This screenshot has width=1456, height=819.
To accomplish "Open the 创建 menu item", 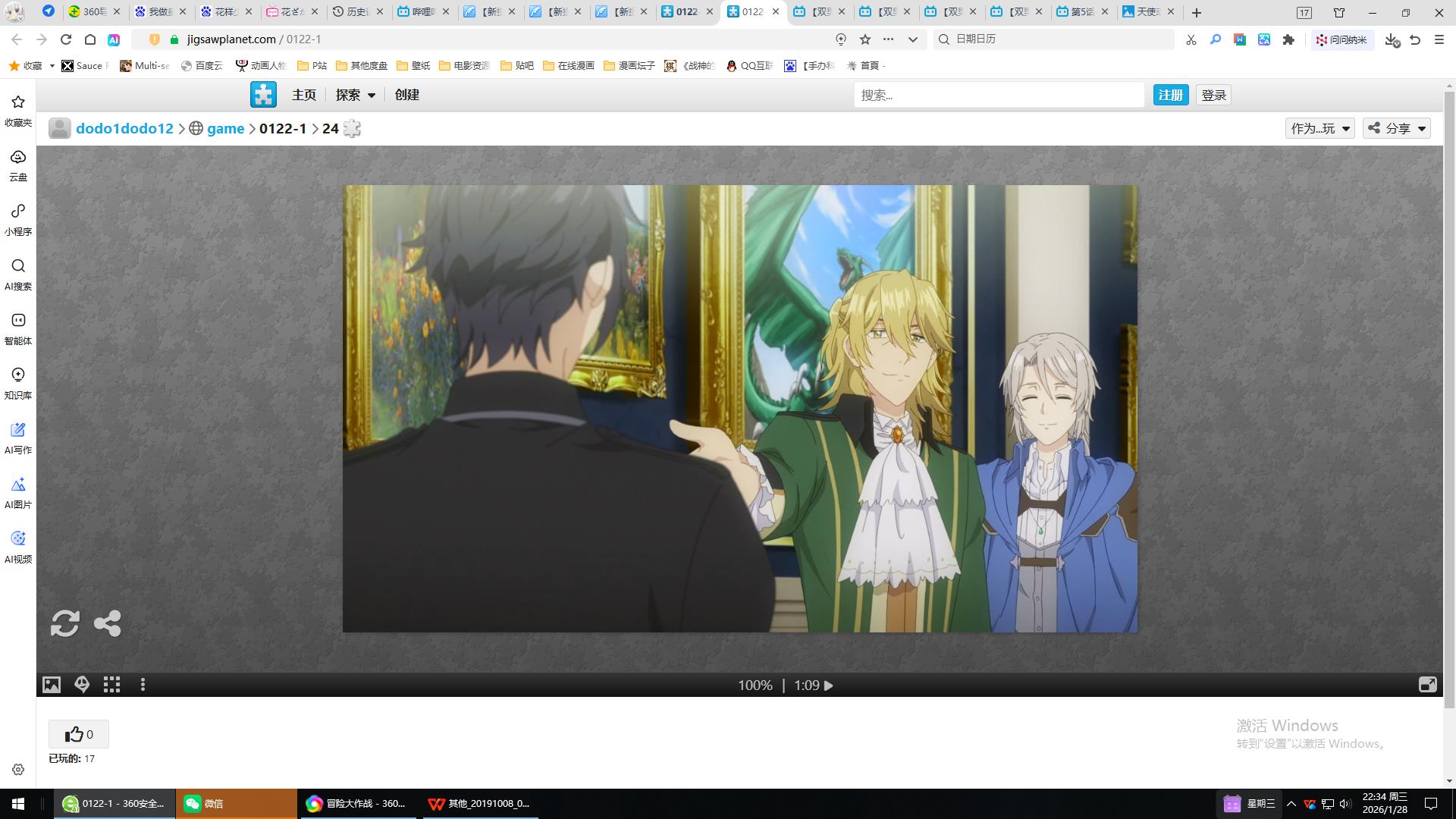I will (406, 95).
